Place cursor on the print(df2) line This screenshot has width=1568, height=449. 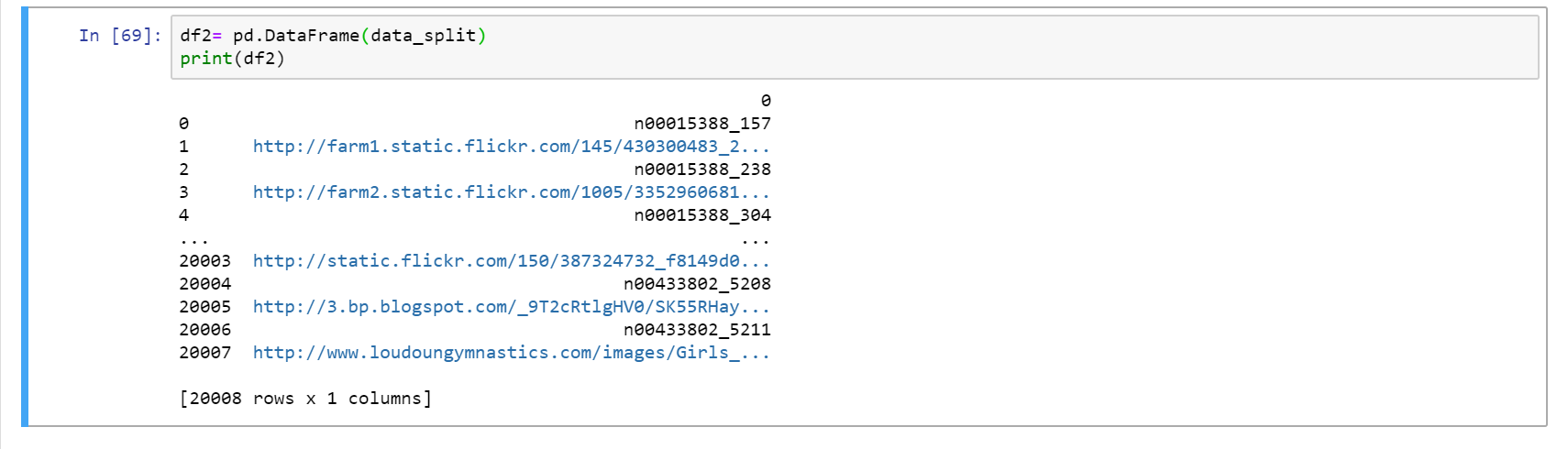[x=233, y=59]
